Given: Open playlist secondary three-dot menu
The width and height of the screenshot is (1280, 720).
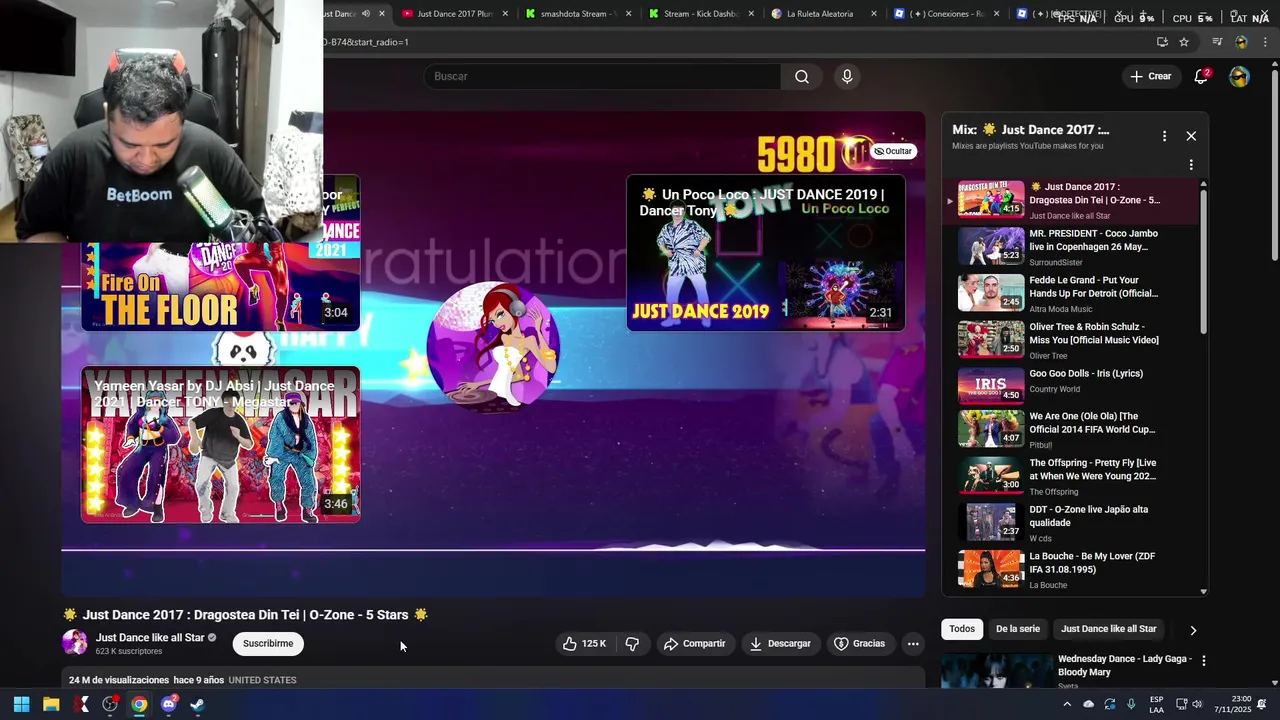Looking at the screenshot, I should [x=1191, y=165].
